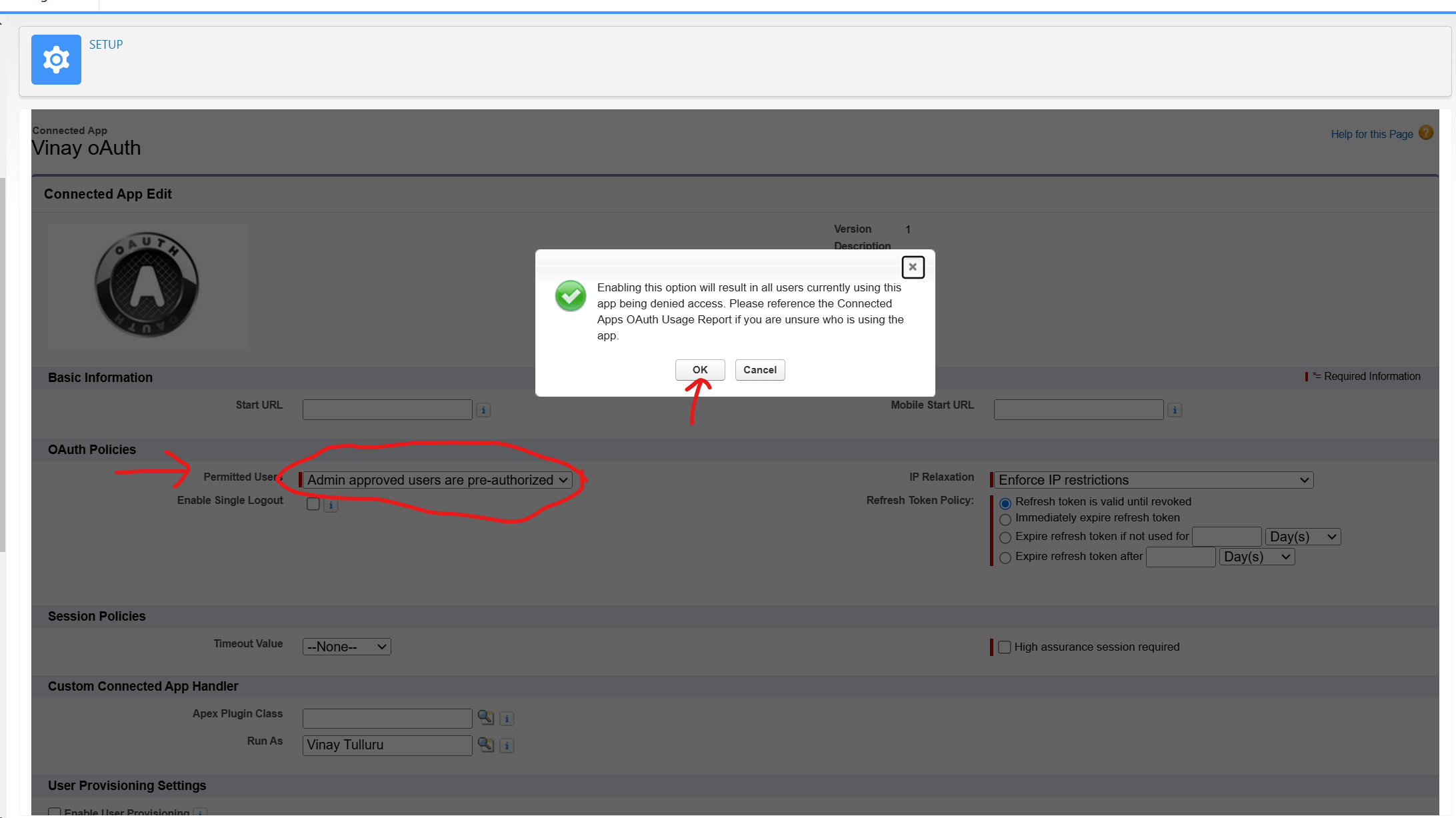The image size is (1456, 818).
Task: Open the Permitted Users dropdown
Action: [x=438, y=480]
